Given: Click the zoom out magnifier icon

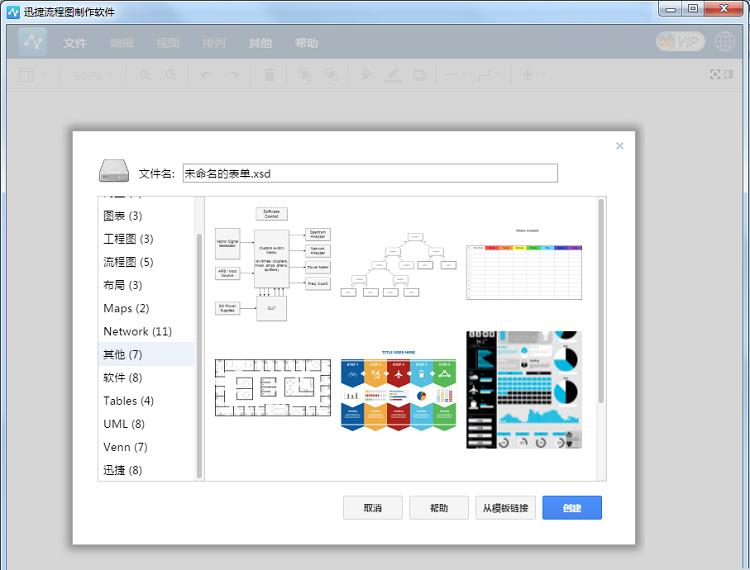Looking at the screenshot, I should [x=170, y=75].
